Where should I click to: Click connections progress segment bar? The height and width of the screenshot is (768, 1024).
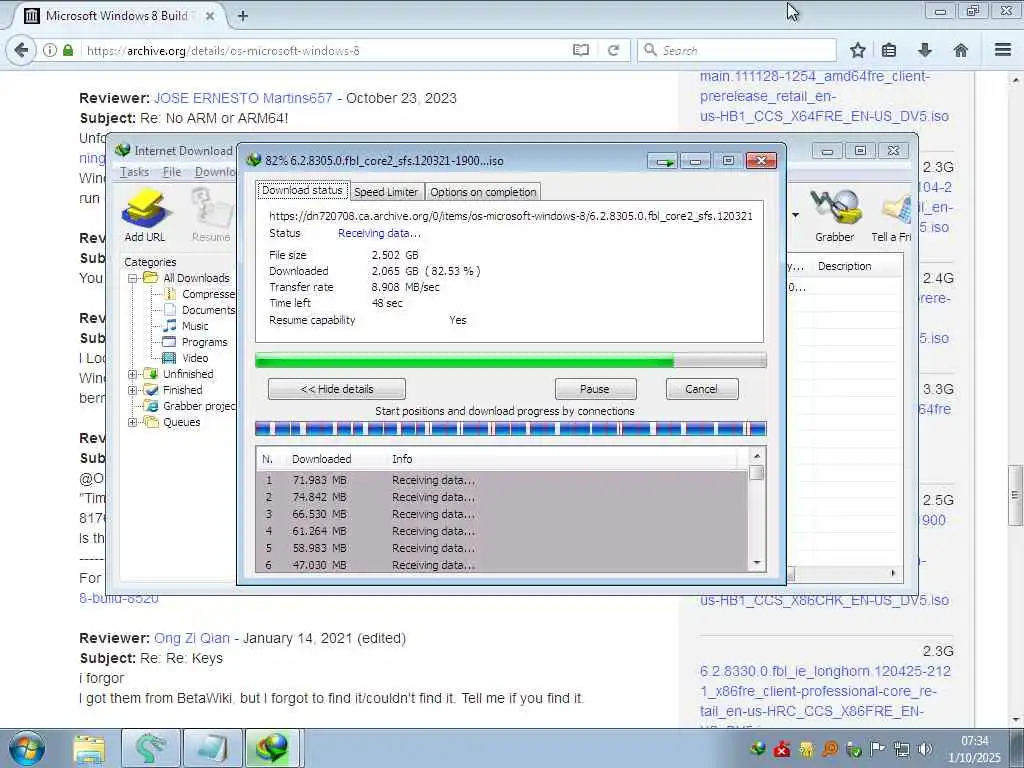(x=511, y=429)
